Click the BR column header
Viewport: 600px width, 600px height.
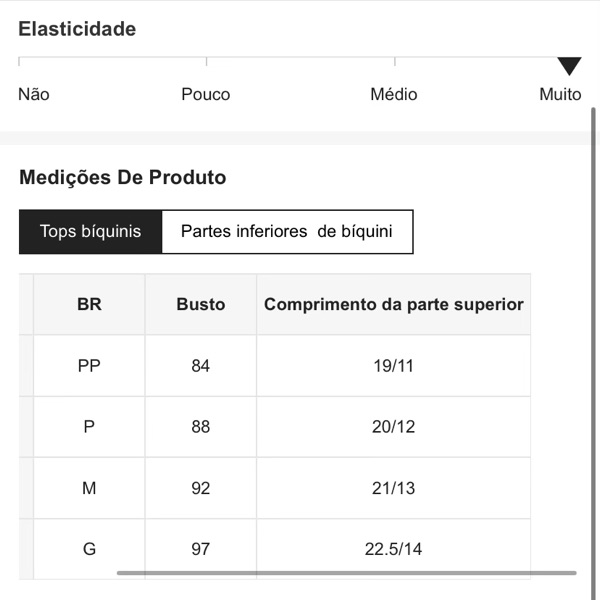point(89,305)
